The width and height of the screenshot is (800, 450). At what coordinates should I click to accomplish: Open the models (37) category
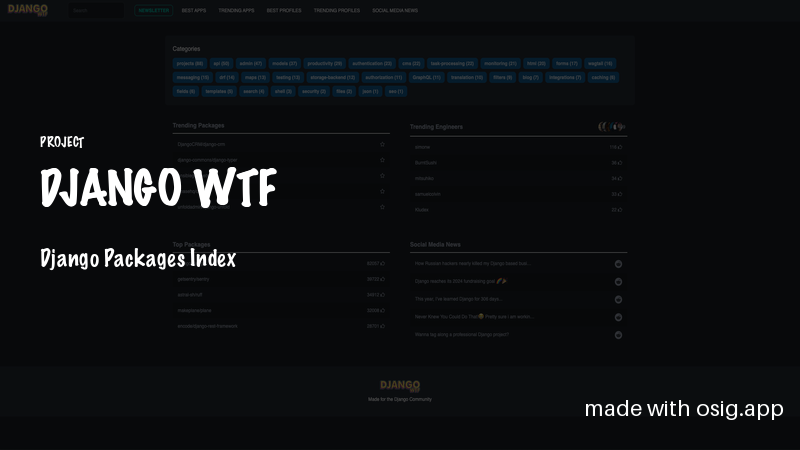(285, 64)
